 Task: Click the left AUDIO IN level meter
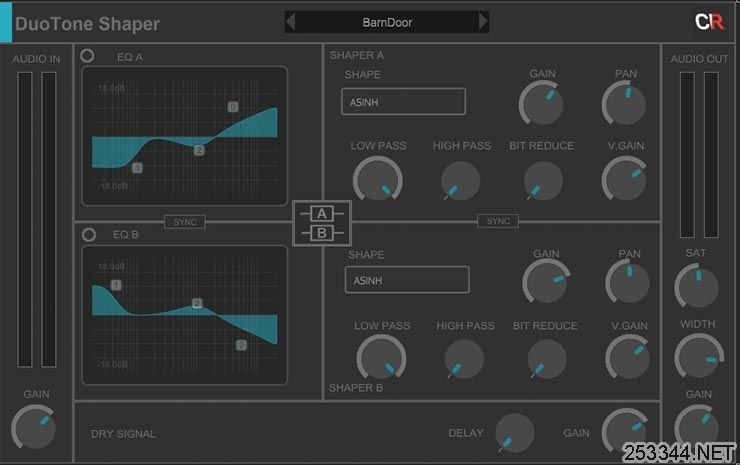click(x=25, y=220)
